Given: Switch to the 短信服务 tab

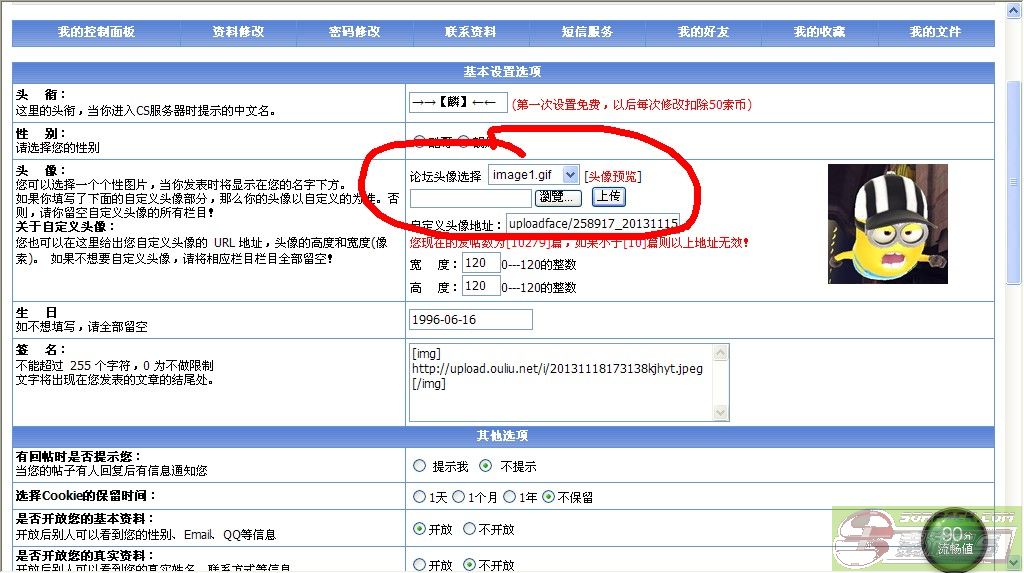Looking at the screenshot, I should tap(587, 32).
